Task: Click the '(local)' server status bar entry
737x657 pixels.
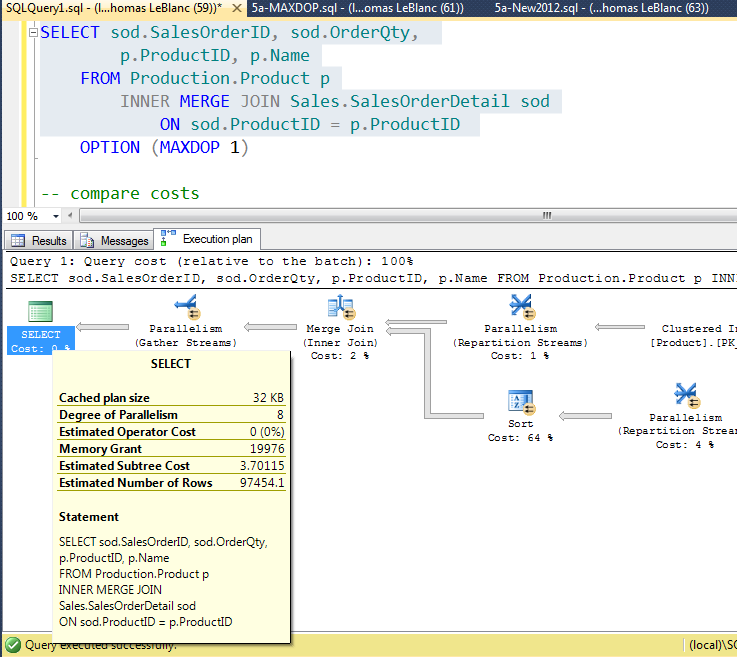Action: (x=712, y=645)
